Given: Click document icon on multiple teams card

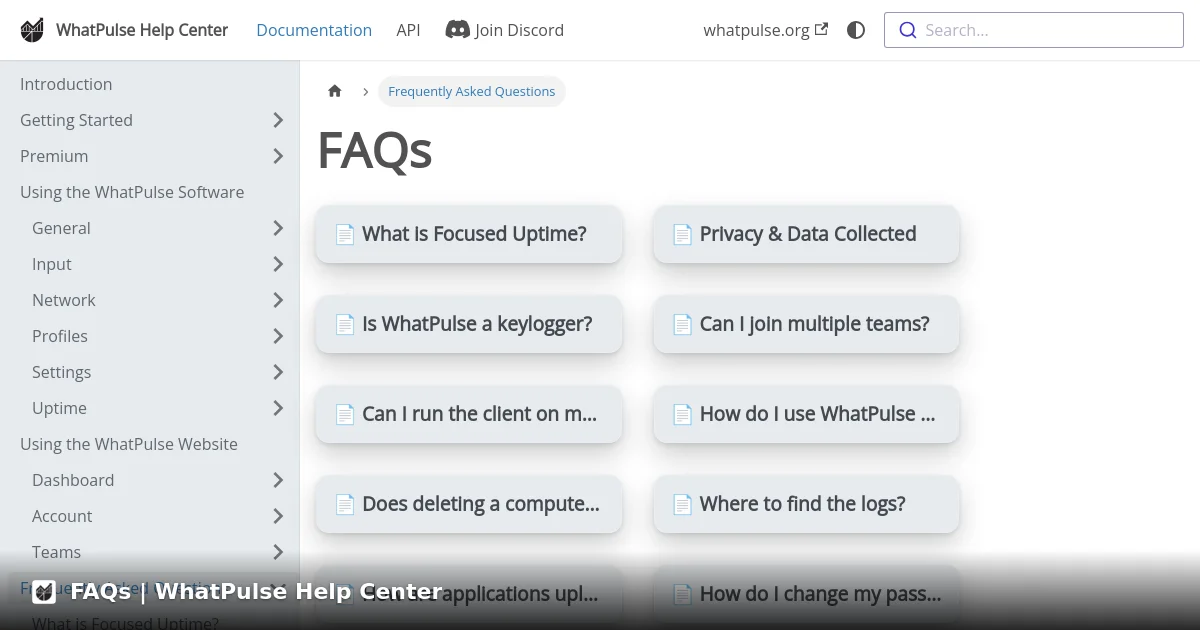Looking at the screenshot, I should [682, 324].
